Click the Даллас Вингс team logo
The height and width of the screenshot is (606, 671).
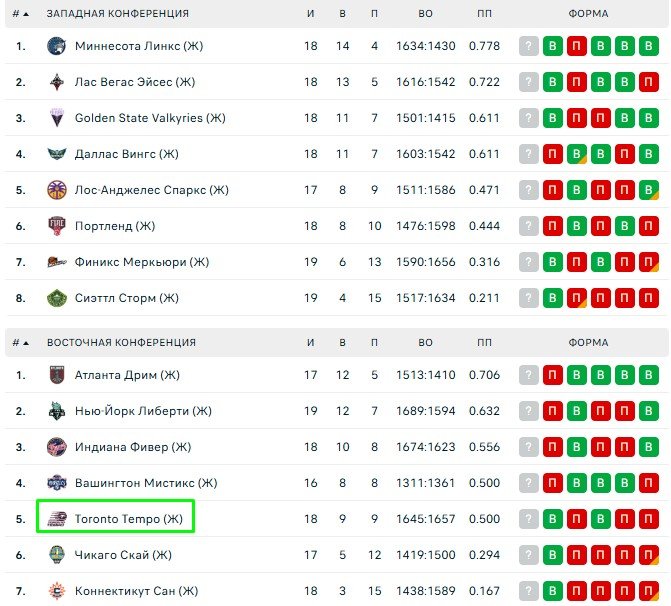tap(56, 154)
